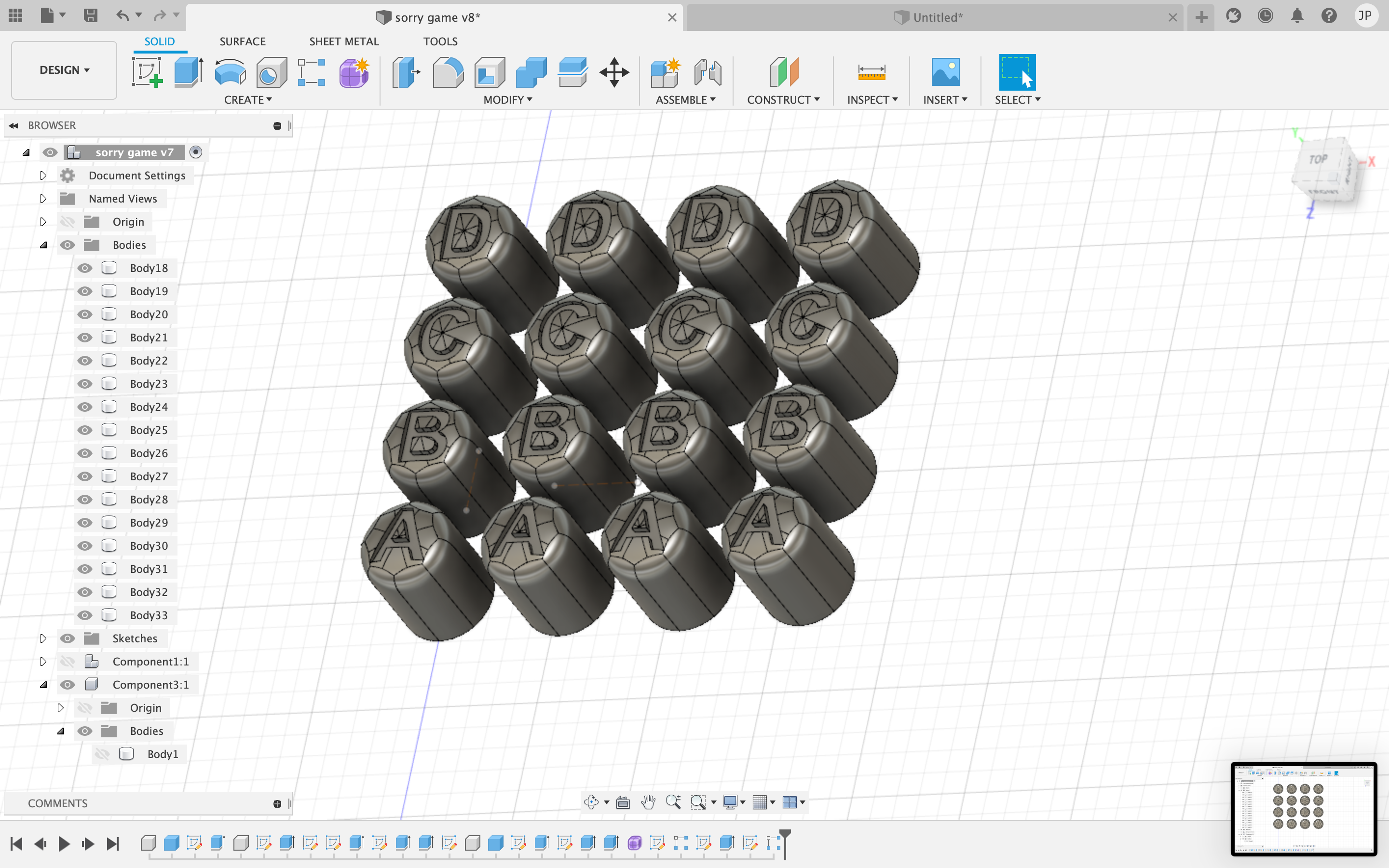Open the JP user account menu

pos(1365,15)
